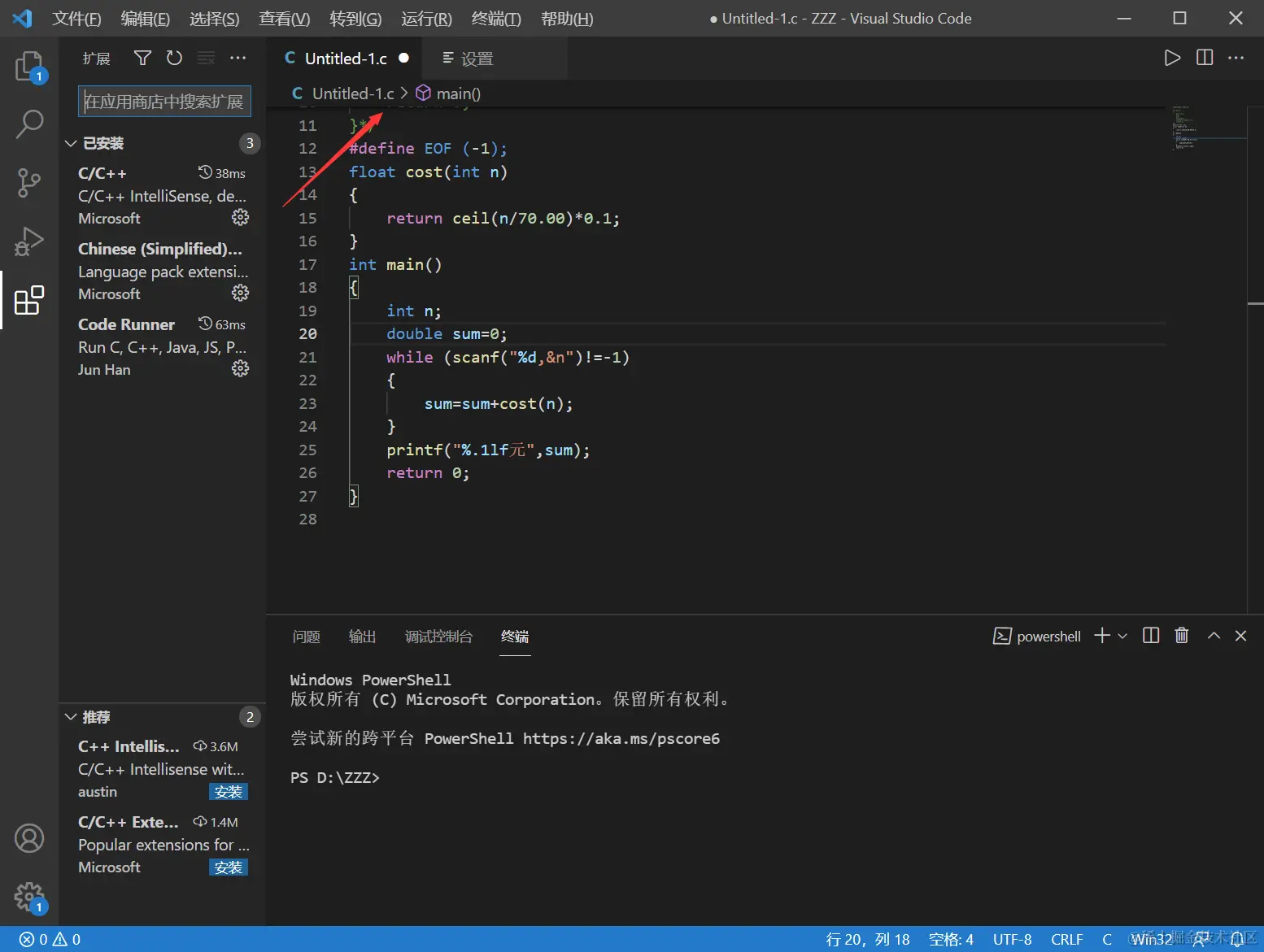The height and width of the screenshot is (952, 1264).
Task: Open the pscore6 PowerShell link in terminal
Action: (621, 738)
